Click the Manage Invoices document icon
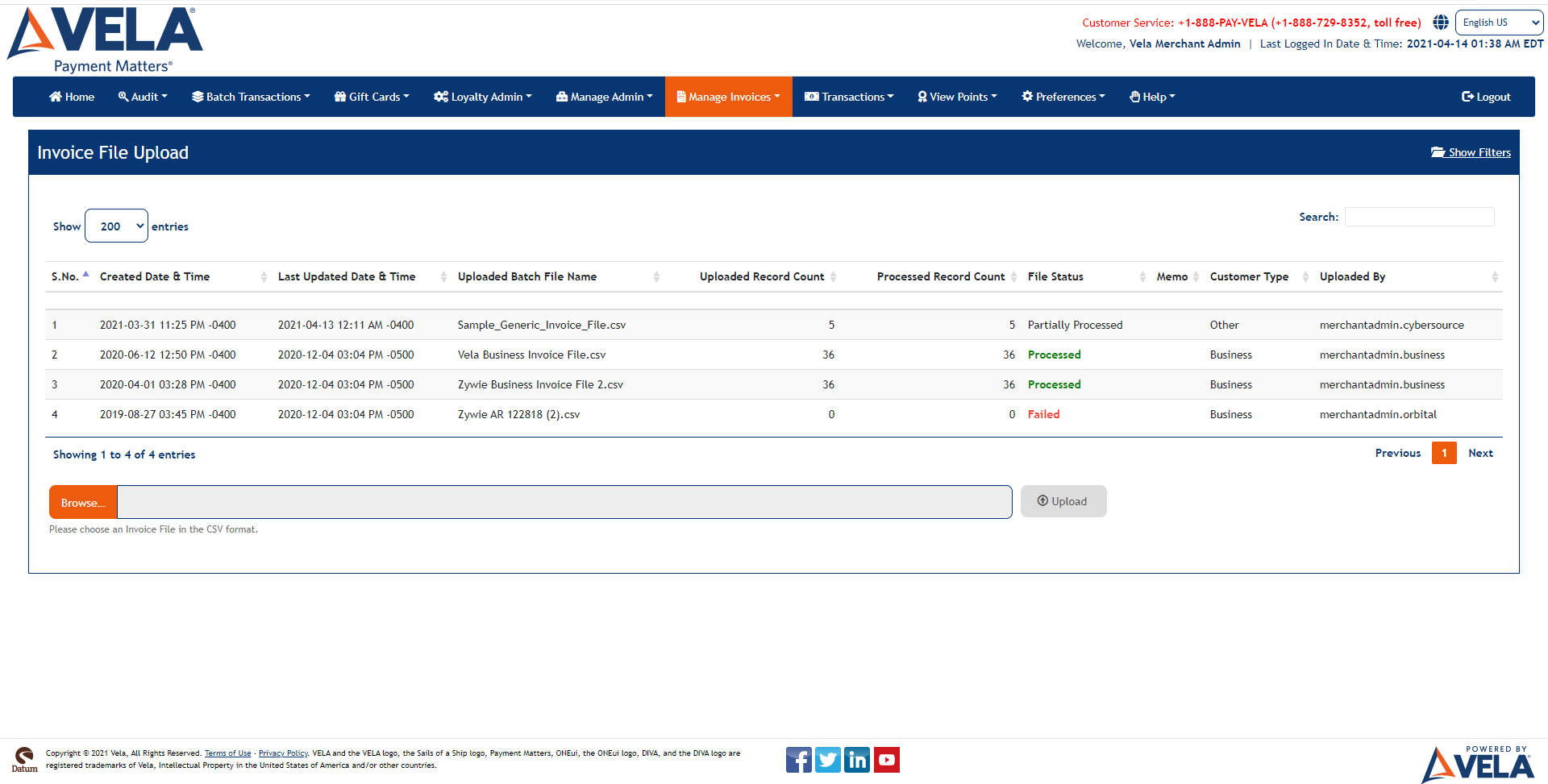1548x784 pixels. coord(681,97)
